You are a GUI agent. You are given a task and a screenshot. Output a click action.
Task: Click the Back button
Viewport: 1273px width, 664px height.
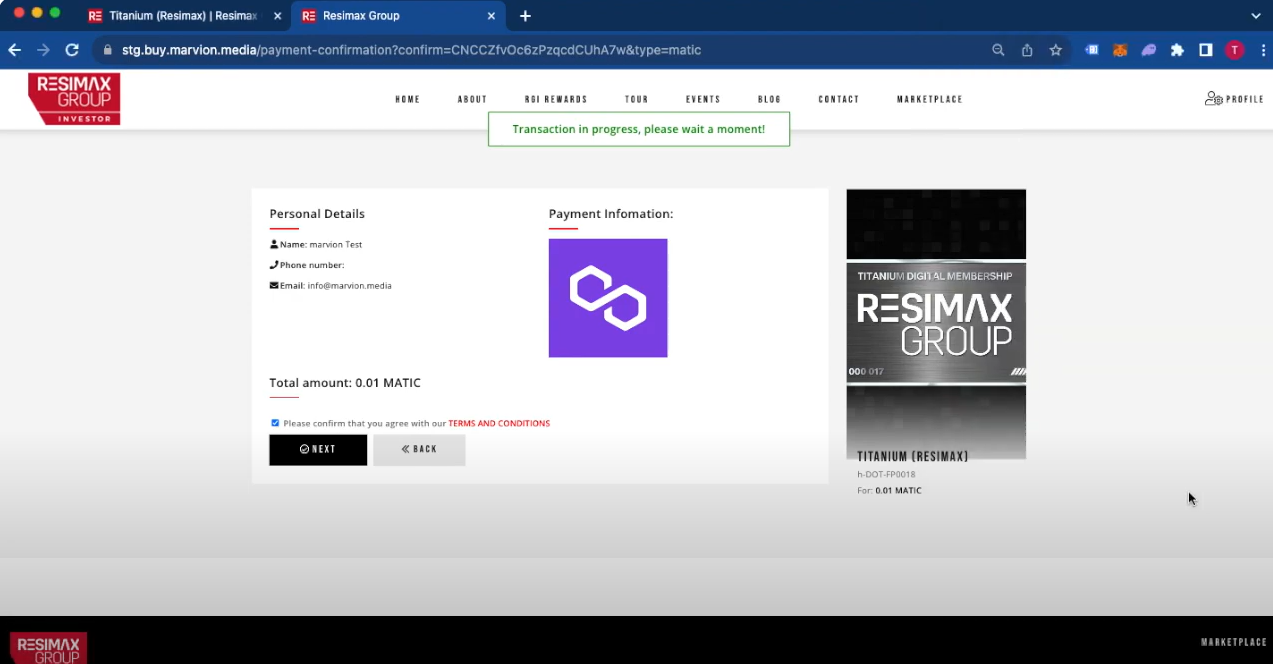419,450
